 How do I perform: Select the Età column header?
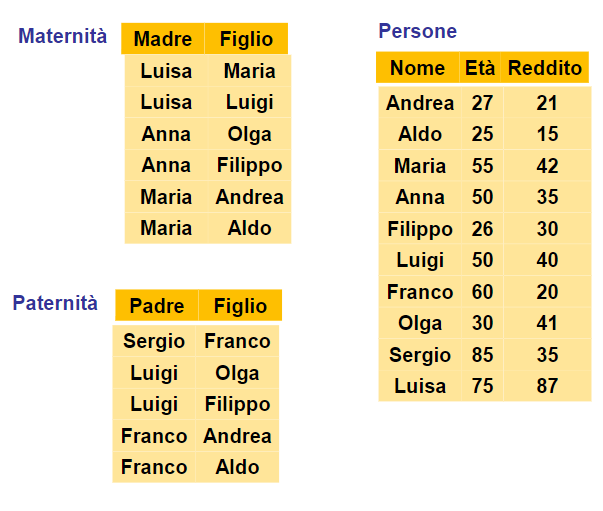tap(480, 68)
